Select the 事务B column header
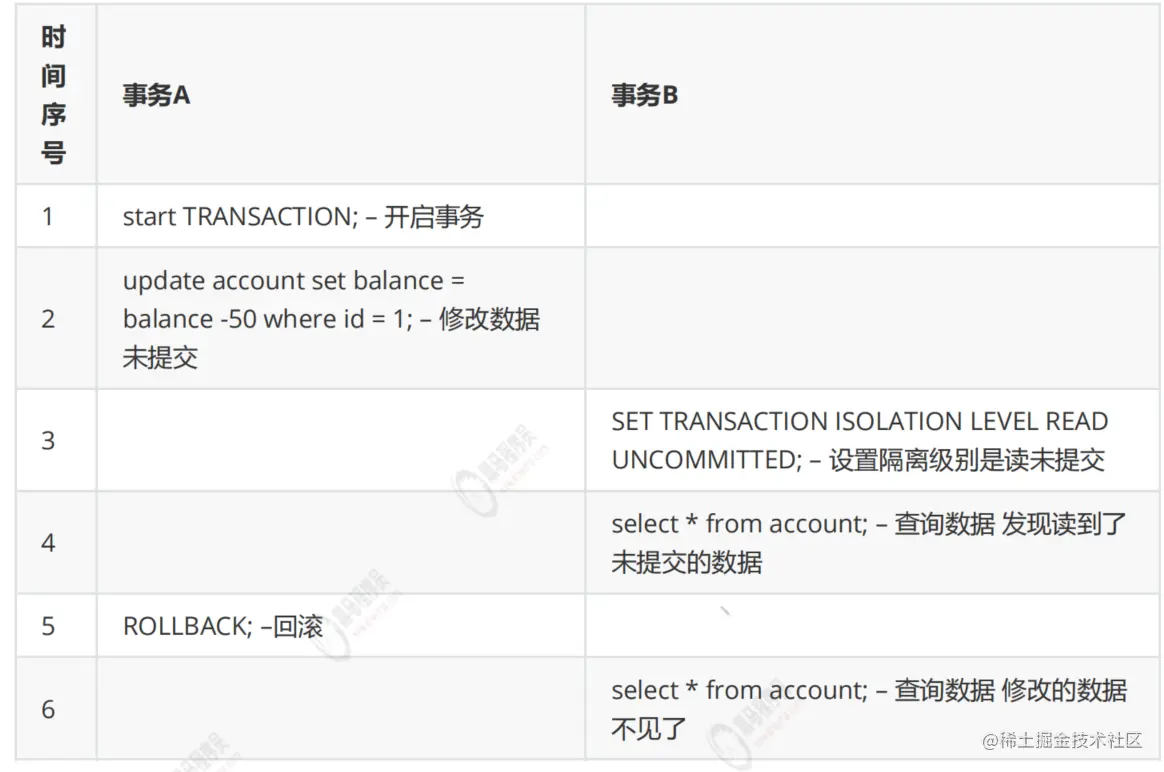 tap(644, 95)
